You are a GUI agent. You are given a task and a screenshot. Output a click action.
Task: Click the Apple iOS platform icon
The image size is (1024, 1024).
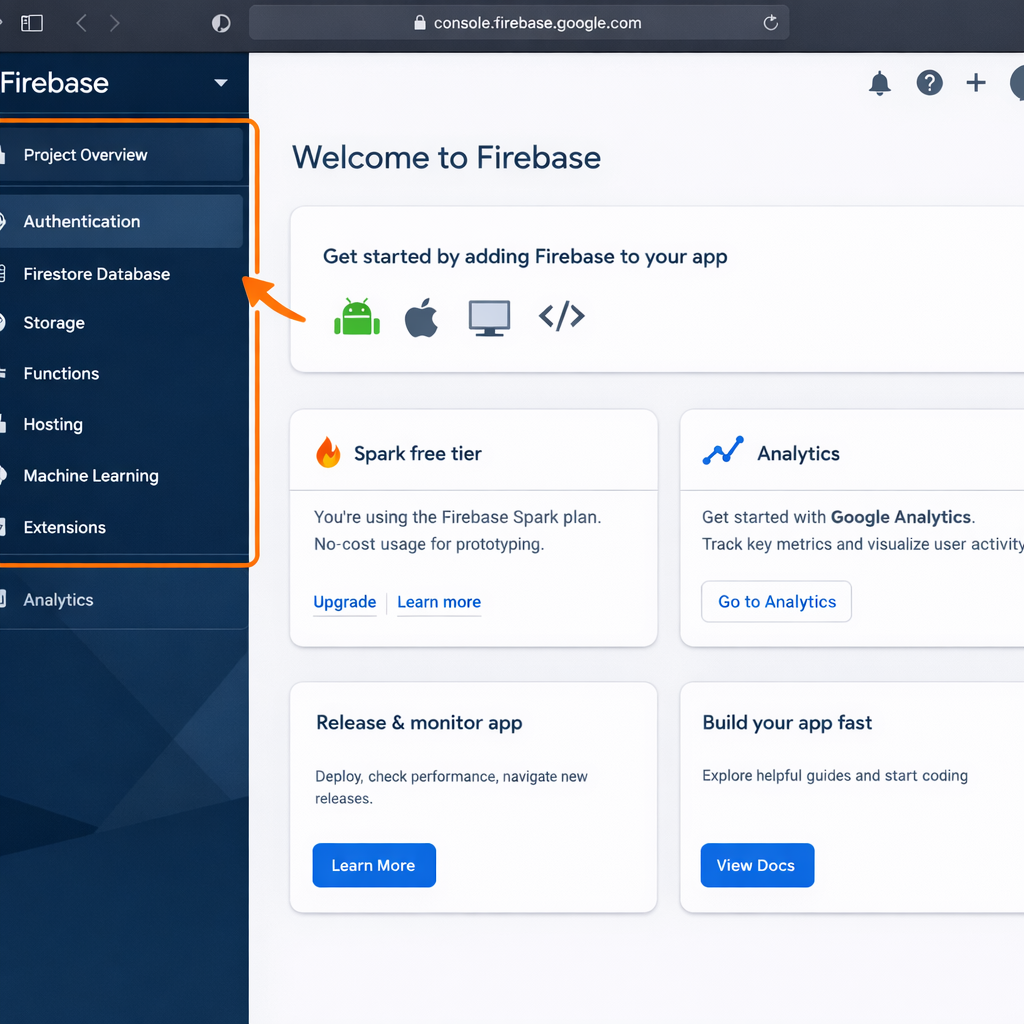click(421, 318)
